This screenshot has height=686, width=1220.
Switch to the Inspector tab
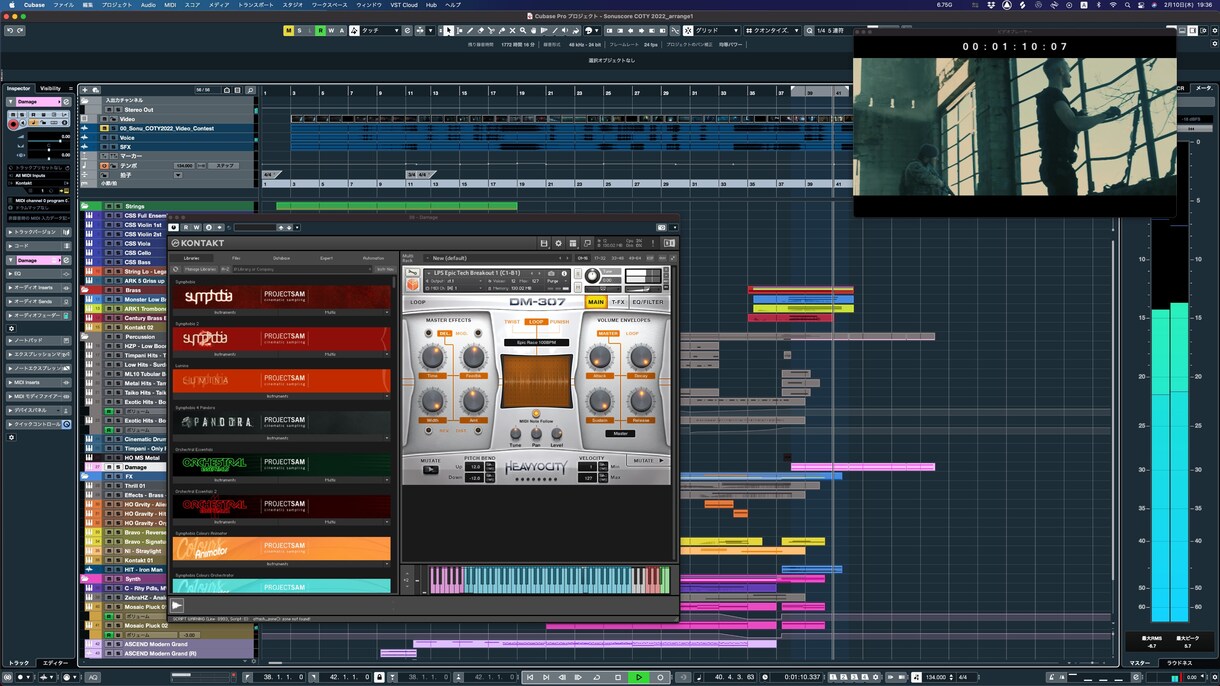pyautogui.click(x=19, y=88)
